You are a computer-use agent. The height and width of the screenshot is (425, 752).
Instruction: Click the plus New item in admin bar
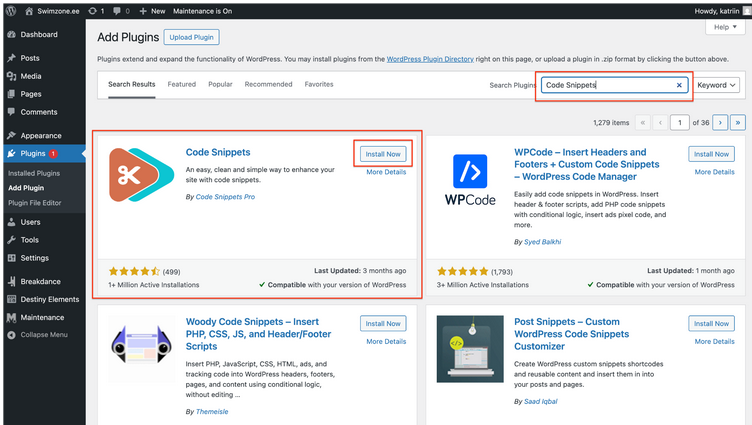(152, 11)
